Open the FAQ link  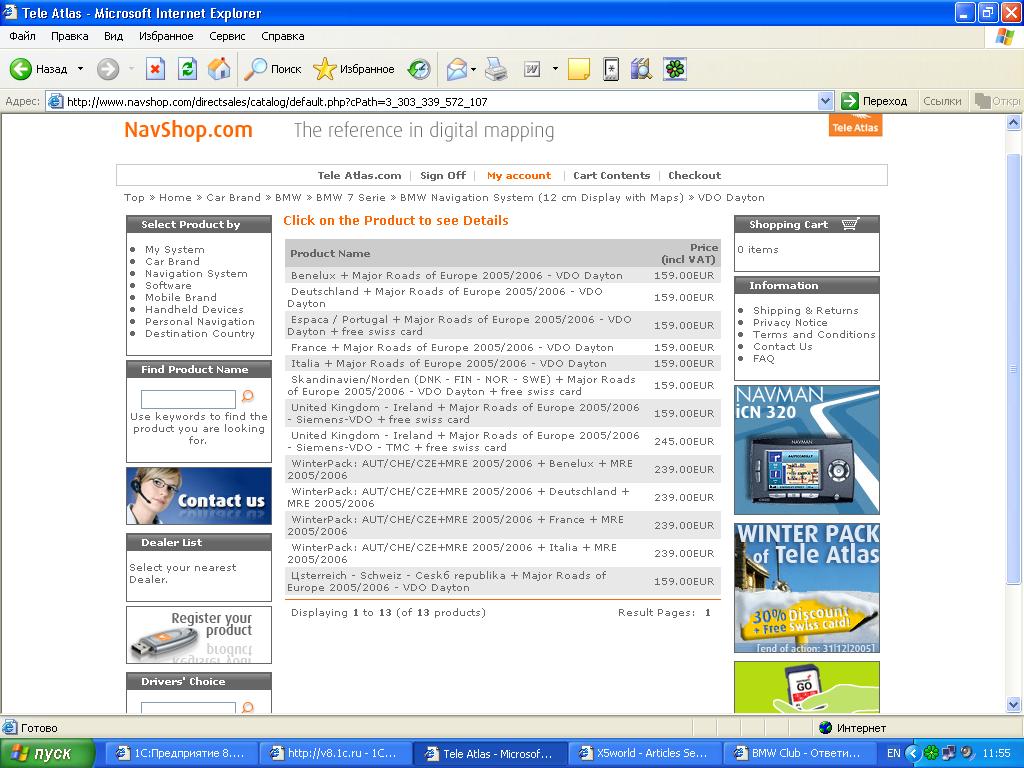point(763,359)
